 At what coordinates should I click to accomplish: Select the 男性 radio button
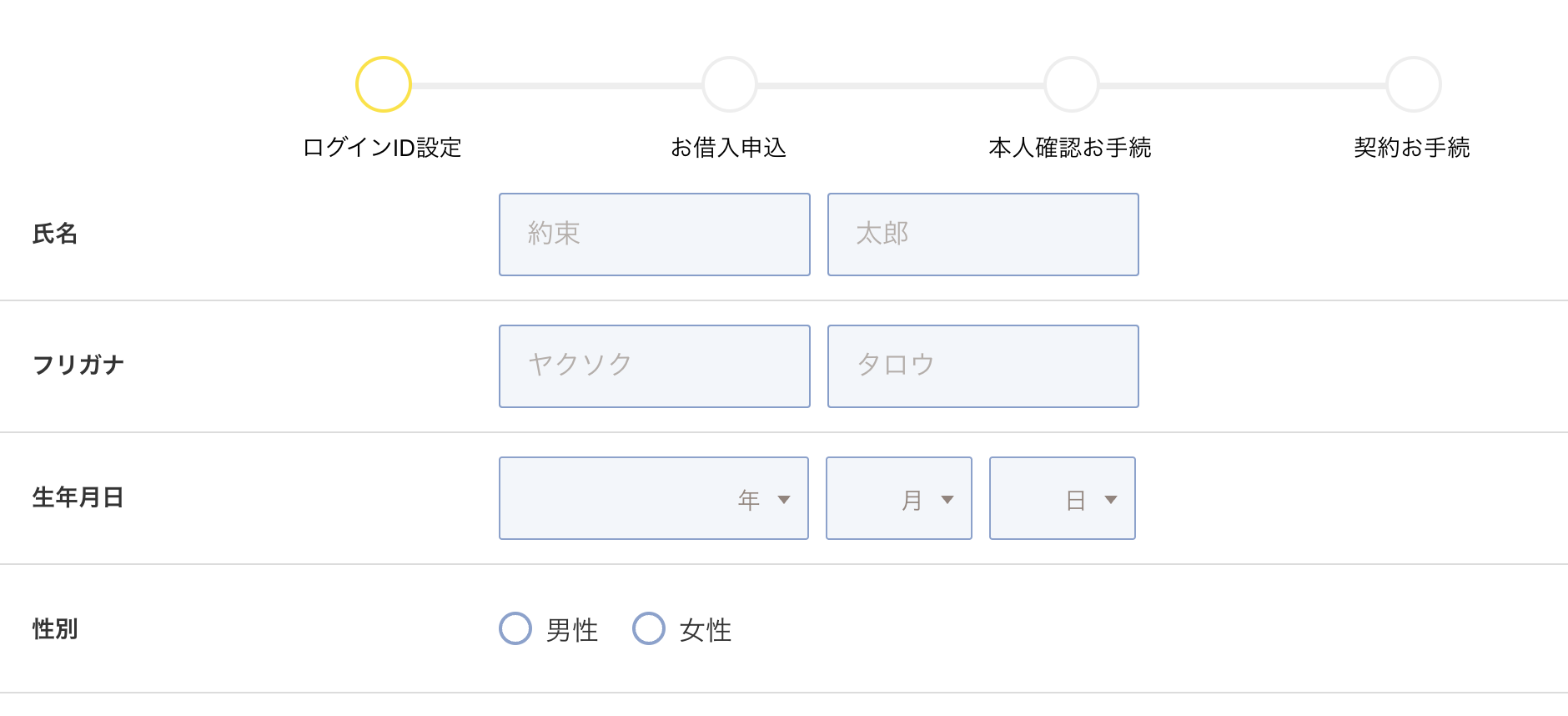(x=515, y=628)
